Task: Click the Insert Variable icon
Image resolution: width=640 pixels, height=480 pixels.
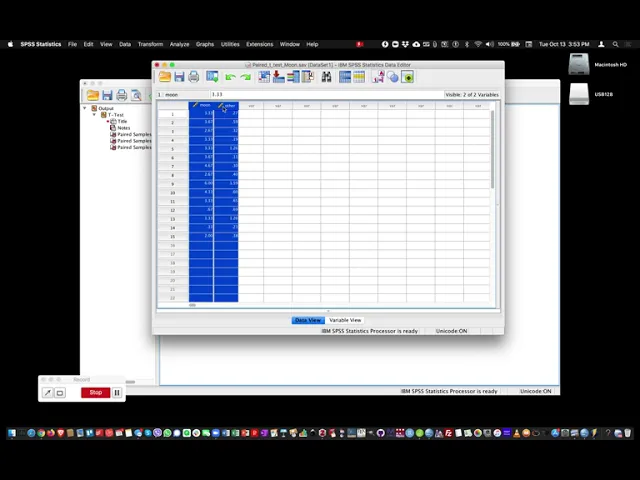Action: tap(359, 77)
